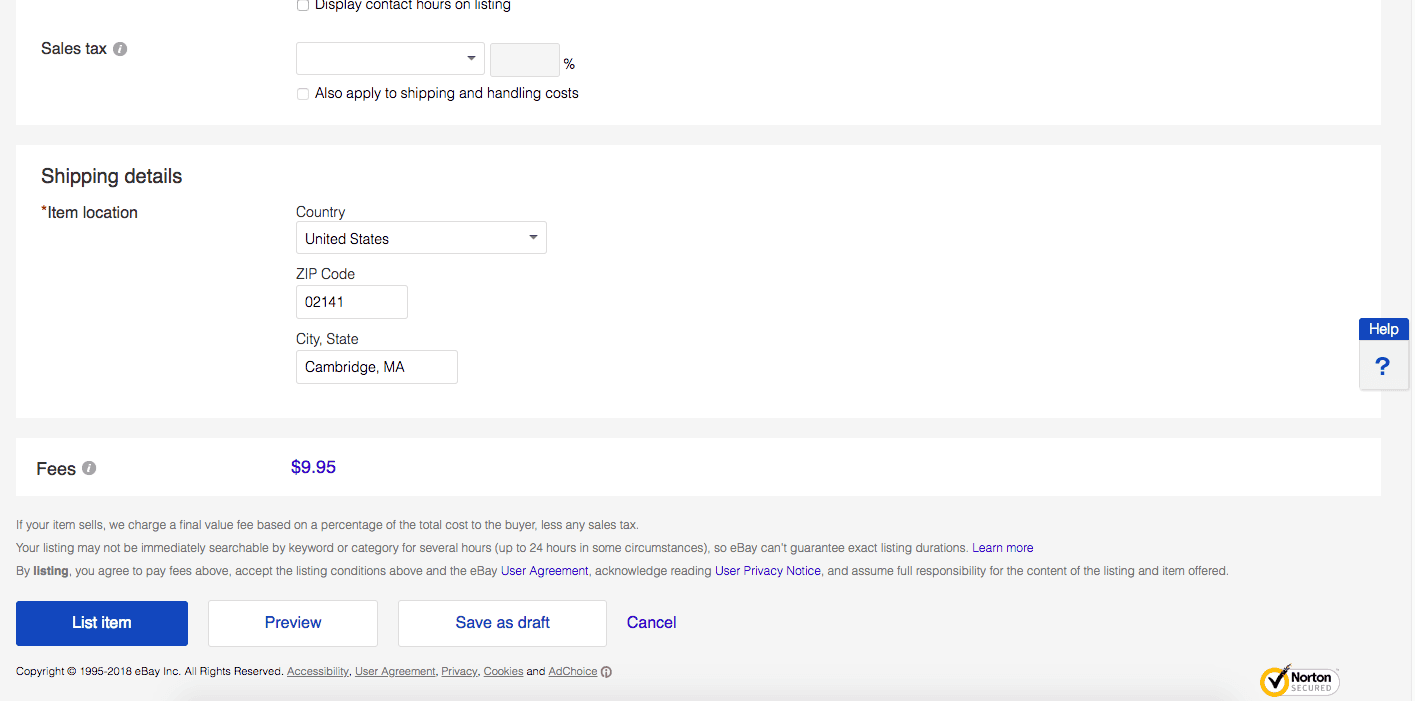This screenshot has width=1415, height=701.
Task: Open the Sales tax state dropdown
Action: [390, 59]
